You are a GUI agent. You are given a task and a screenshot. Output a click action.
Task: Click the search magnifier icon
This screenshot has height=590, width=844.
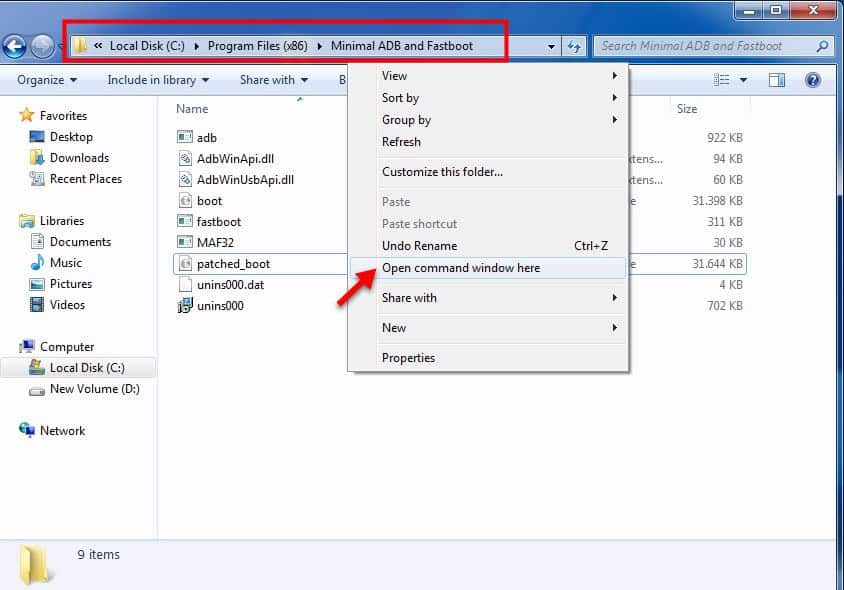pyautogui.click(x=822, y=46)
